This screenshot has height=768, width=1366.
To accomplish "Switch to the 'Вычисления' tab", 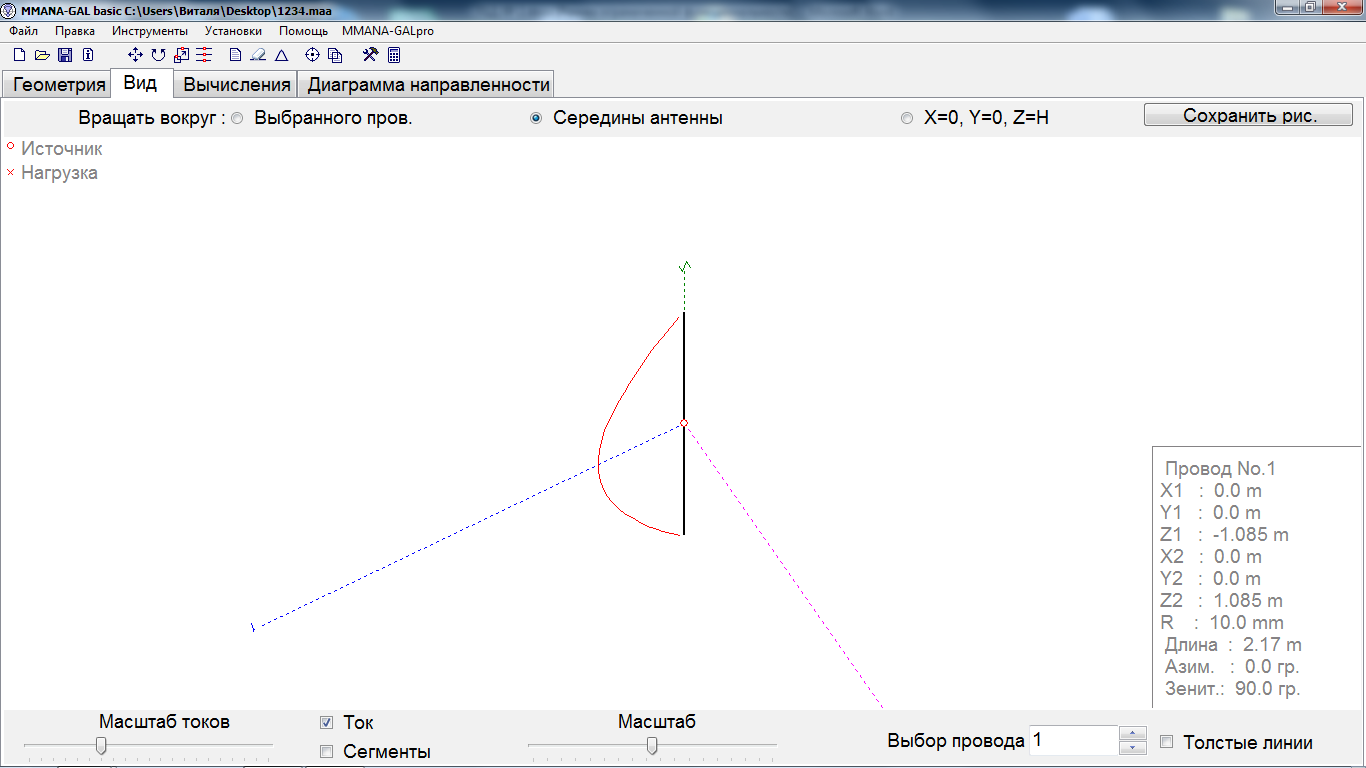I will pyautogui.click(x=236, y=84).
